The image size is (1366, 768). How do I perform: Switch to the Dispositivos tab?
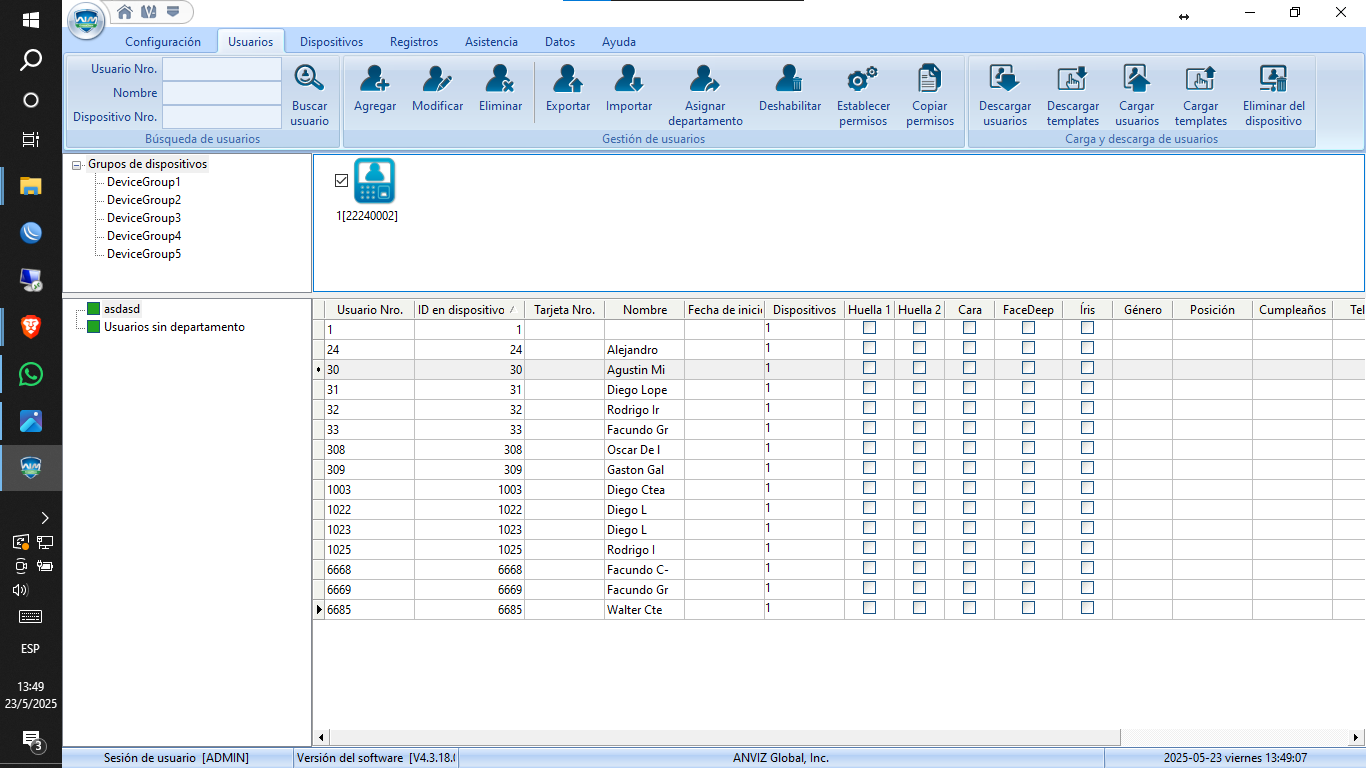click(x=331, y=42)
